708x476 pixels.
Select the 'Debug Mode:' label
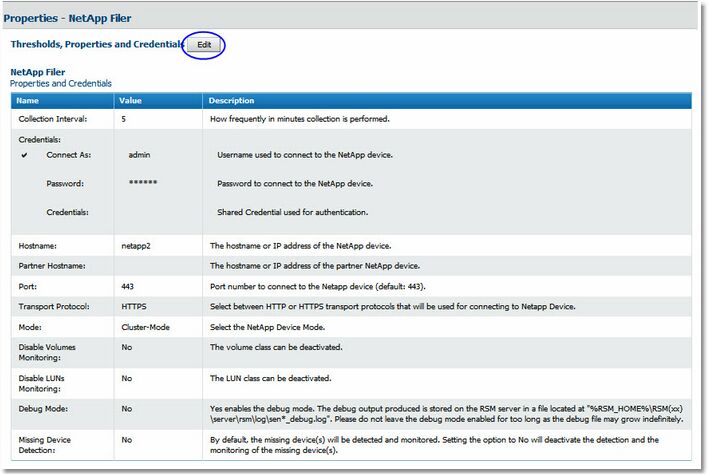point(43,409)
